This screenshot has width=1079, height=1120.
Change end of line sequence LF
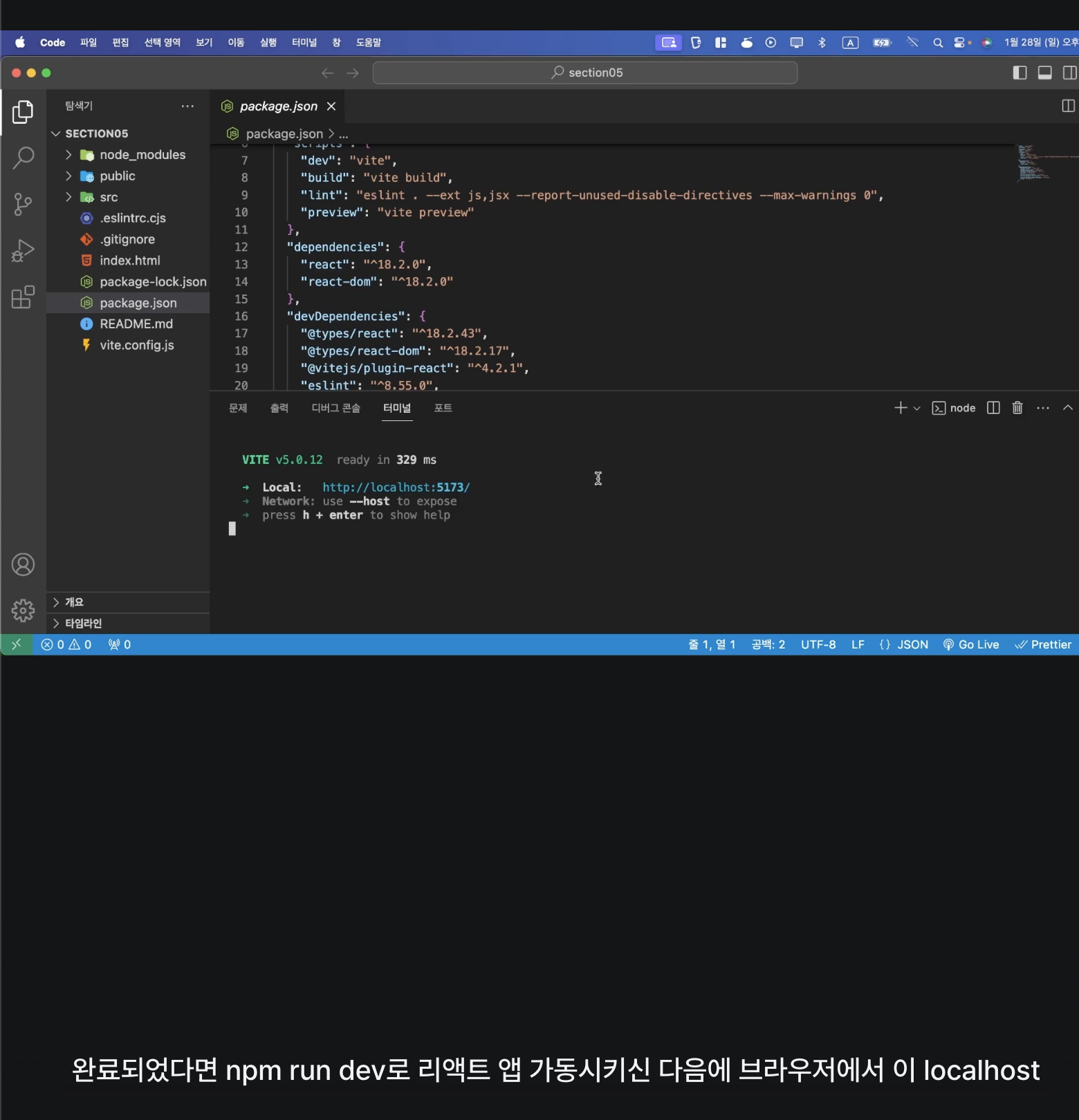(858, 644)
